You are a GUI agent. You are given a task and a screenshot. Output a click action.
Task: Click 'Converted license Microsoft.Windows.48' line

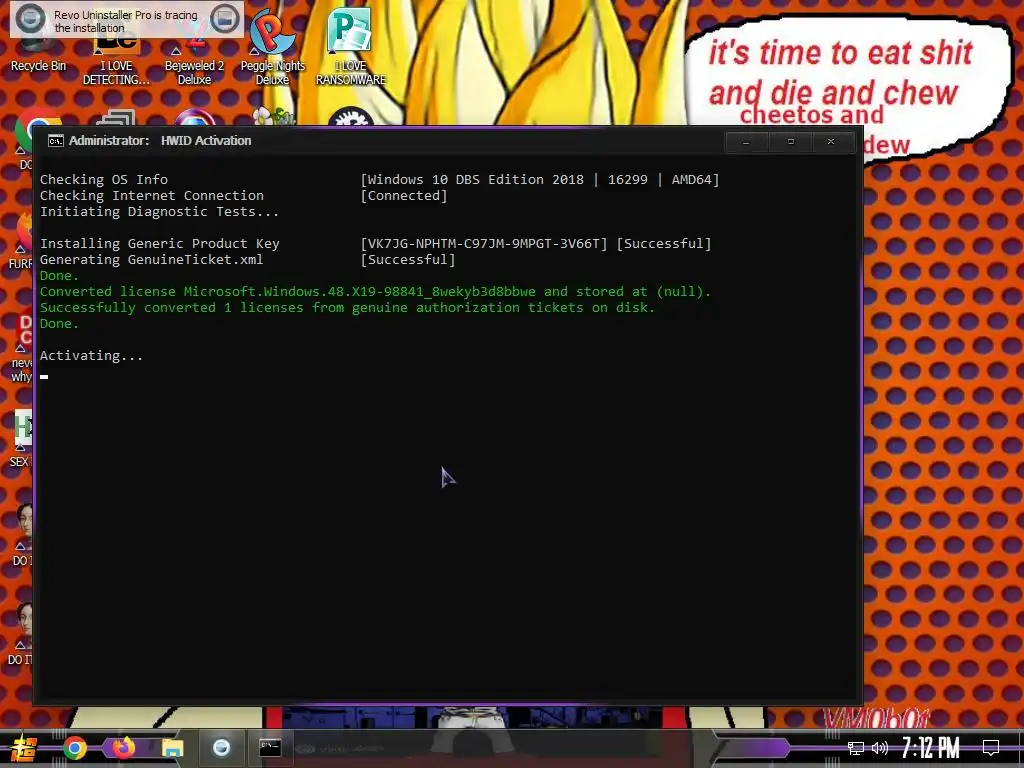coord(375,292)
